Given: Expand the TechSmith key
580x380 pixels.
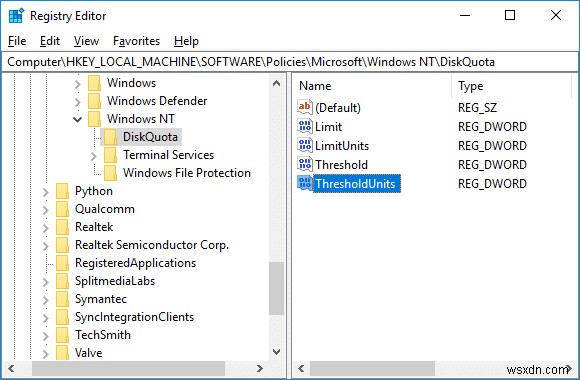Looking at the screenshot, I should point(45,336).
